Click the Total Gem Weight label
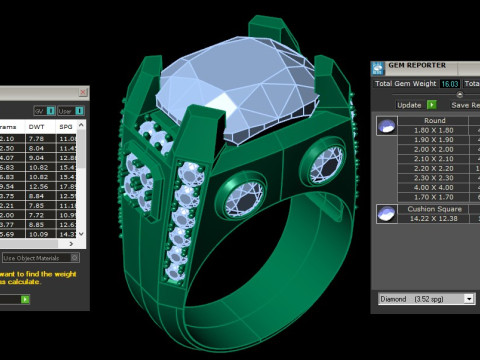The height and width of the screenshot is (360, 480). [x=405, y=84]
